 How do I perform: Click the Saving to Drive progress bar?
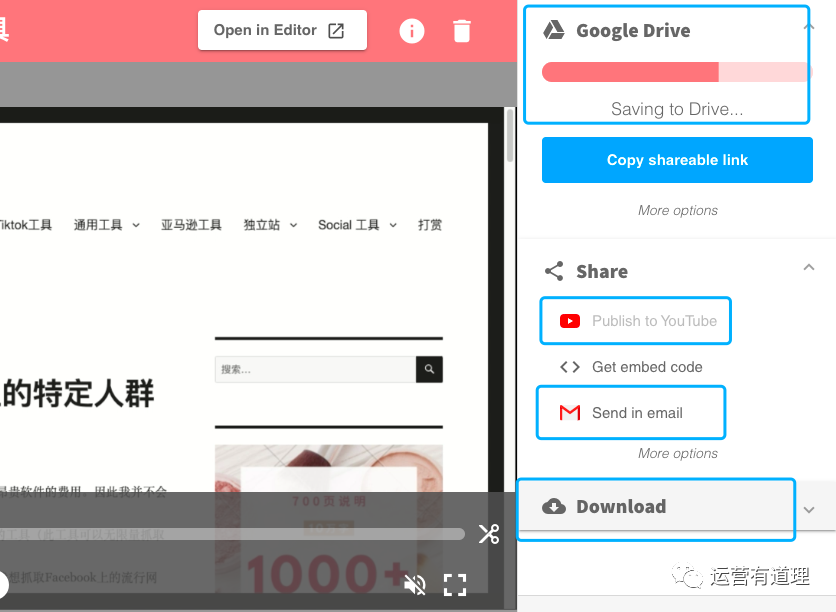point(677,72)
